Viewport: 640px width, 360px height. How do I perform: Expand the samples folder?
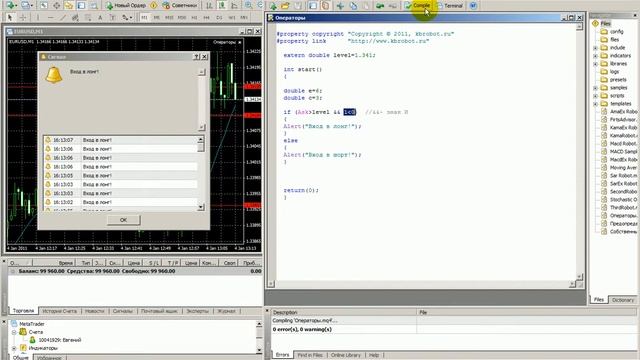[x=595, y=88]
